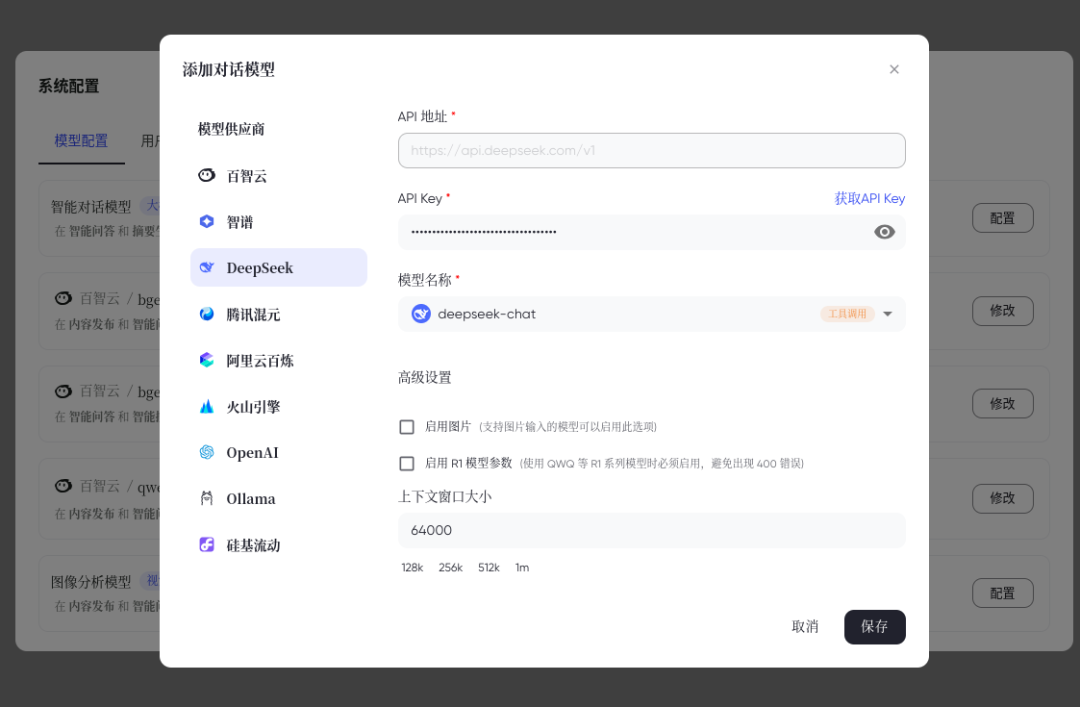
Task: Enable the 启用 R1 模型参数 checkbox
Action: click(407, 463)
